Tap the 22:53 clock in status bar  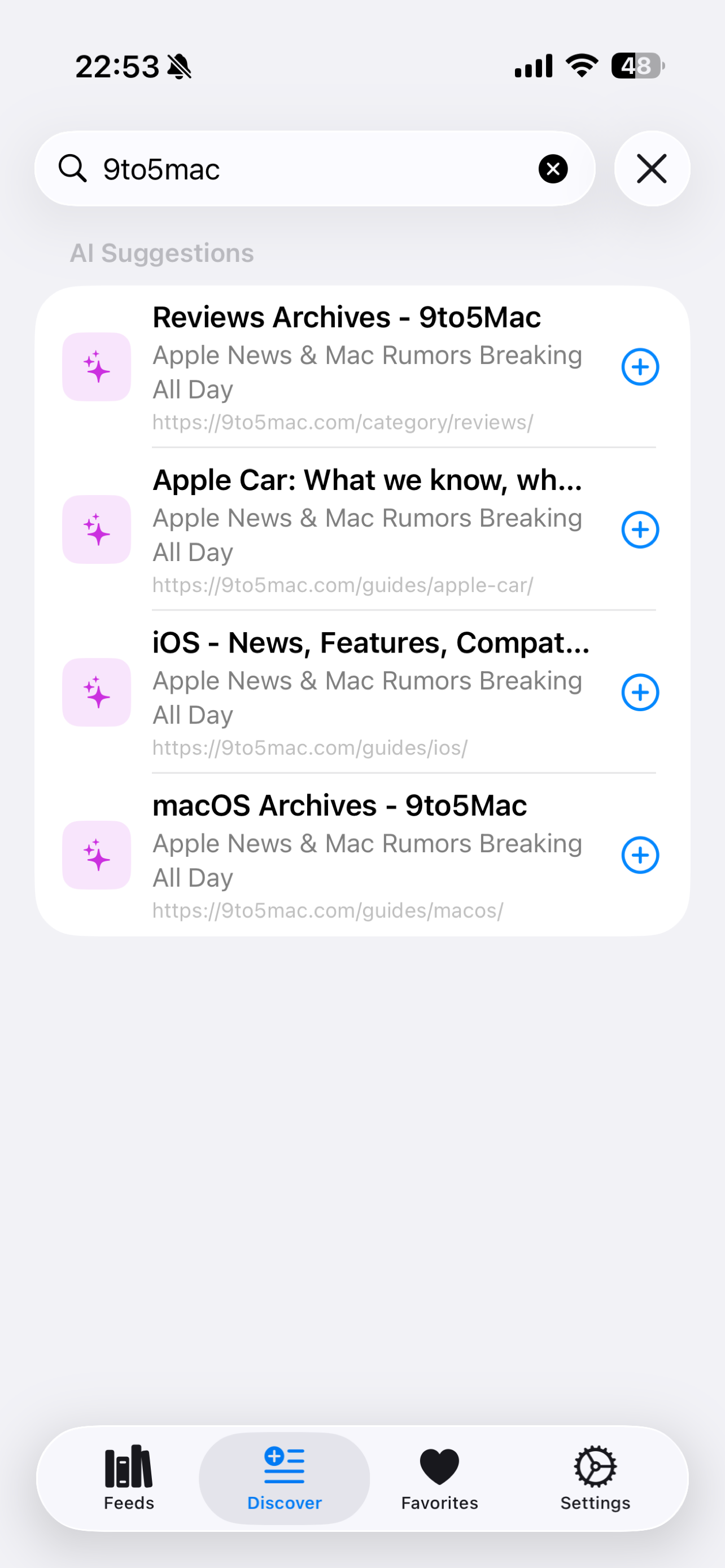pyautogui.click(x=117, y=65)
